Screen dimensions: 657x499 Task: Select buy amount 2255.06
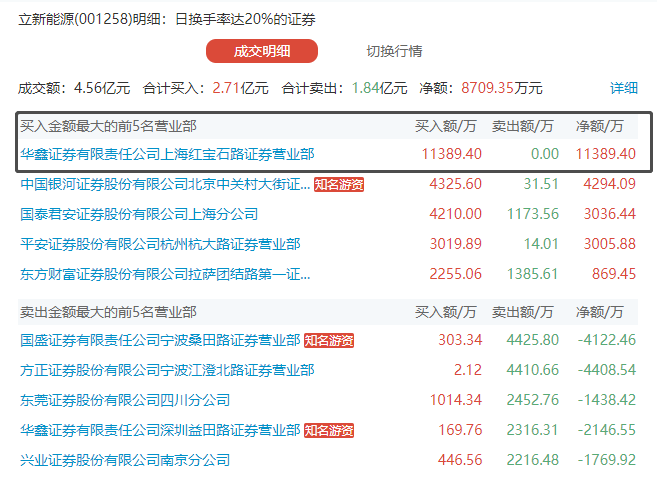pyautogui.click(x=455, y=274)
